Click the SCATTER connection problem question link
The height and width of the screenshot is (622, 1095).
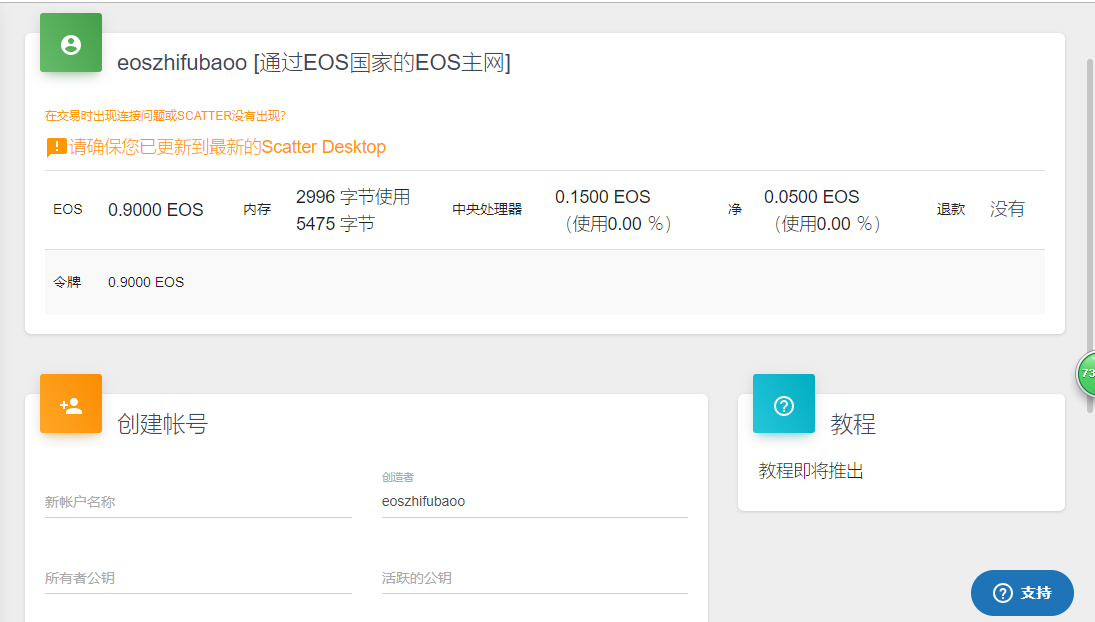tap(166, 116)
